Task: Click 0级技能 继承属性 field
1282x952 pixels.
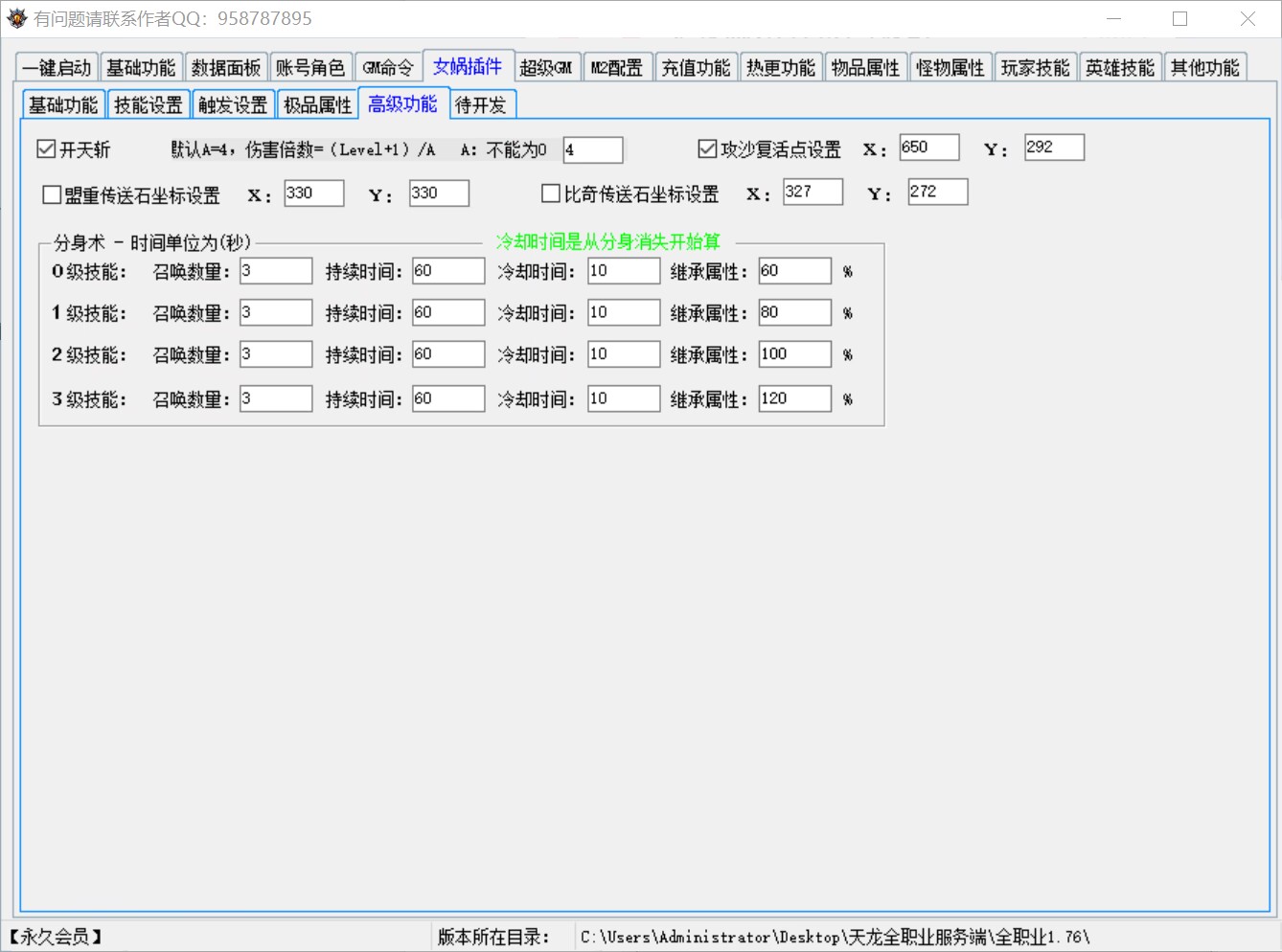Action: [795, 271]
